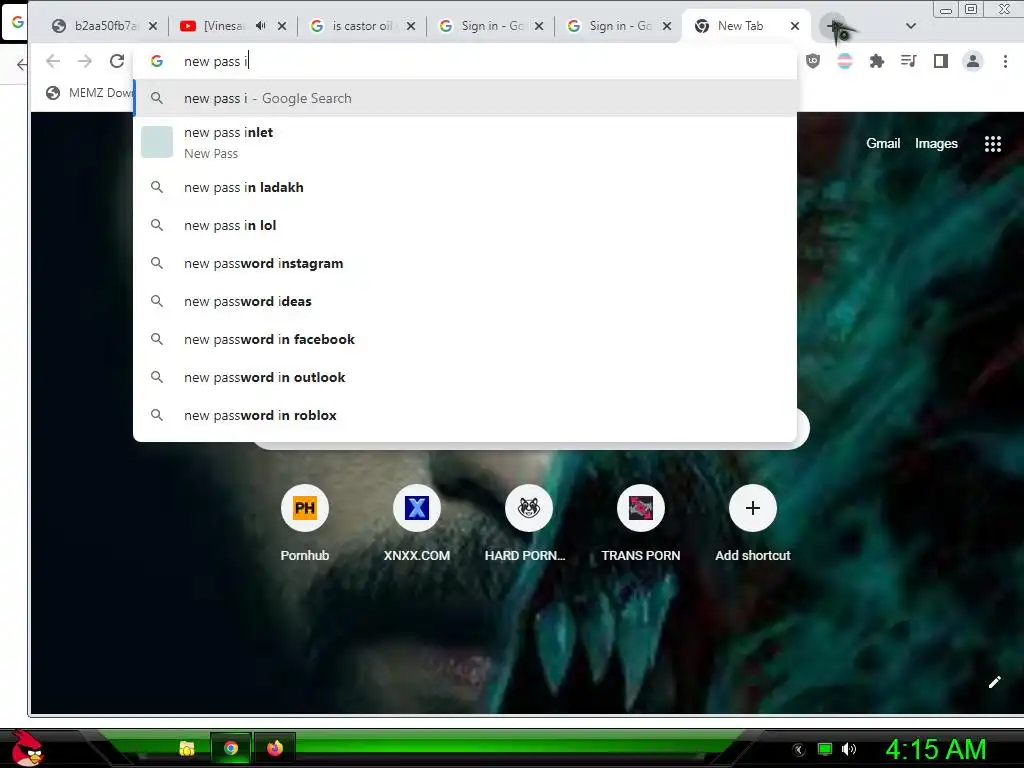
Task: Select 'new password in outlook' suggestion
Action: click(465, 377)
